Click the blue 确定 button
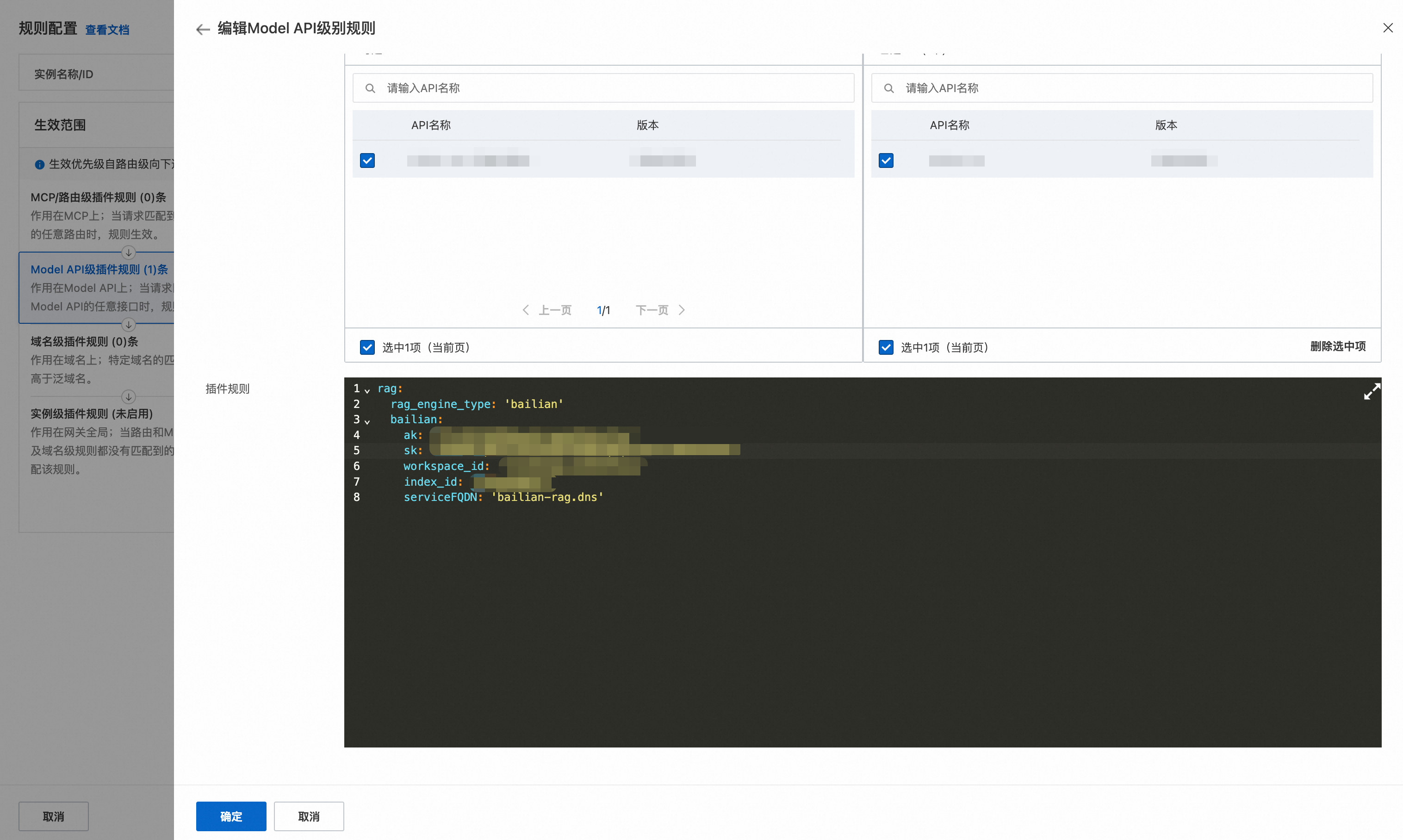The height and width of the screenshot is (840, 1403). pos(231,816)
